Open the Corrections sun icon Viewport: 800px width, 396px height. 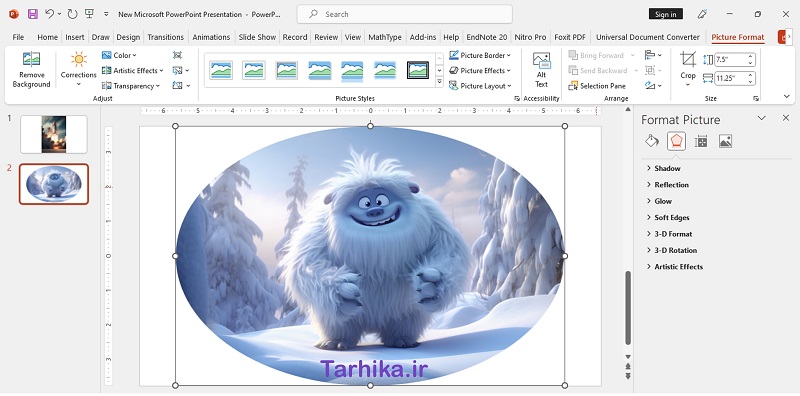coord(79,59)
